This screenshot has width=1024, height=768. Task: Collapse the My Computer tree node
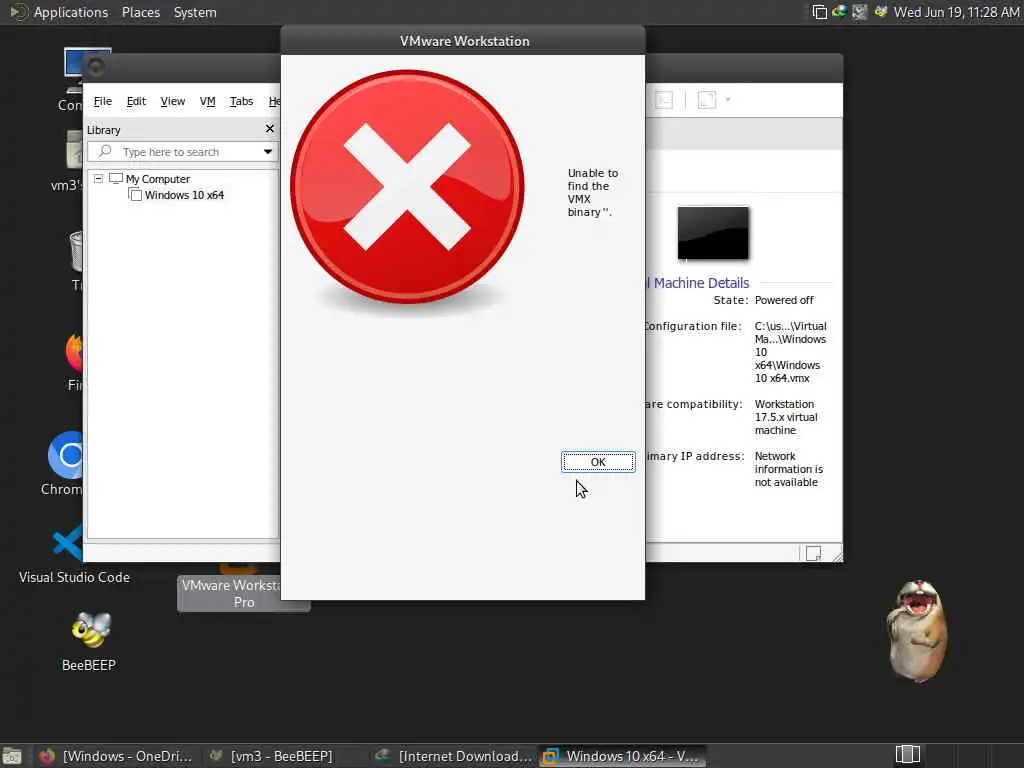coord(98,178)
